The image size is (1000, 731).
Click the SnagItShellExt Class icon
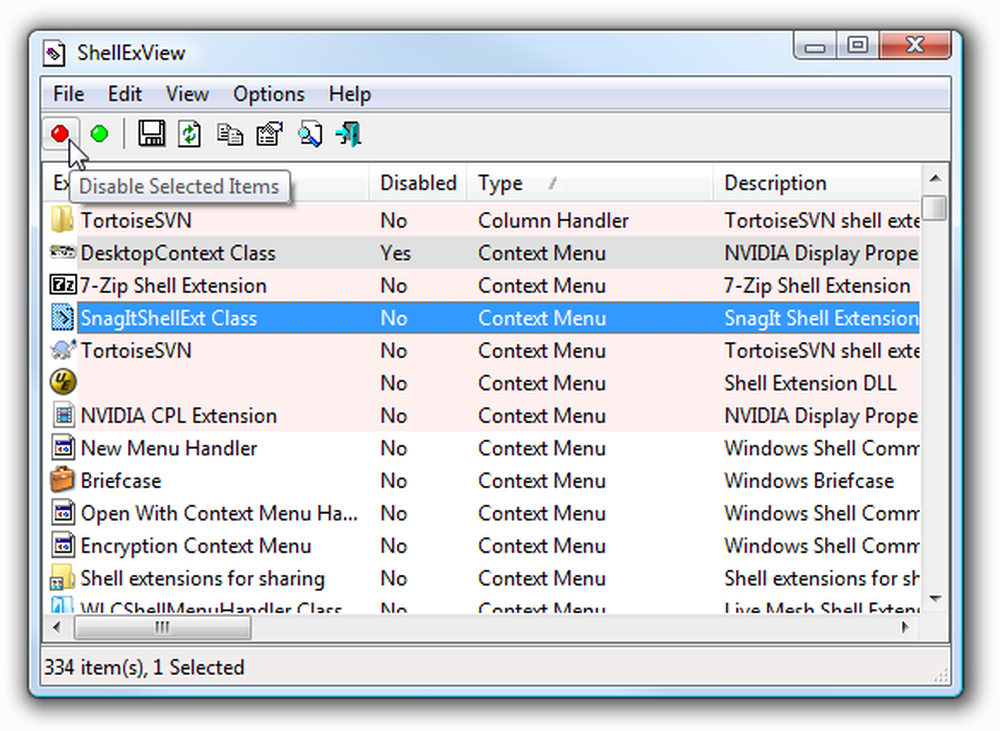[x=62, y=318]
